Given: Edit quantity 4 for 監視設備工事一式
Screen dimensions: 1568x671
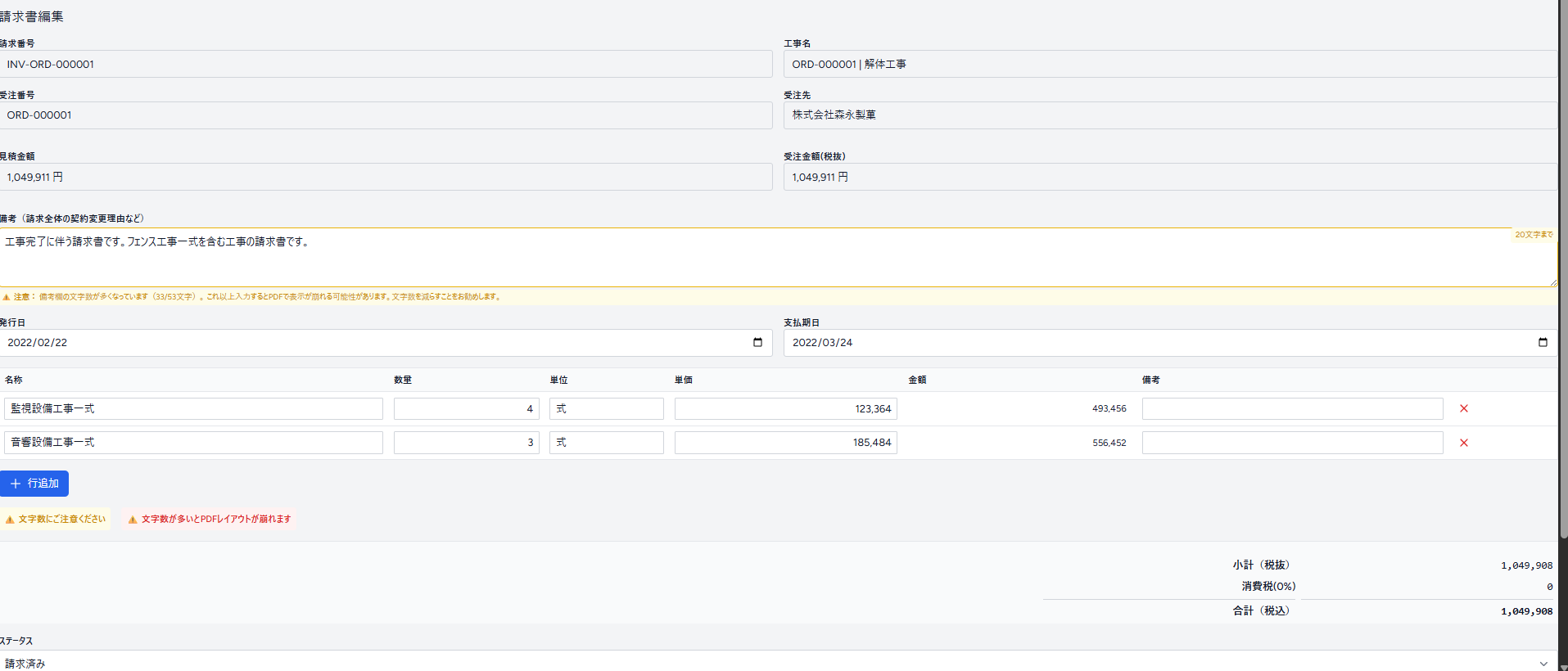Looking at the screenshot, I should [x=466, y=408].
